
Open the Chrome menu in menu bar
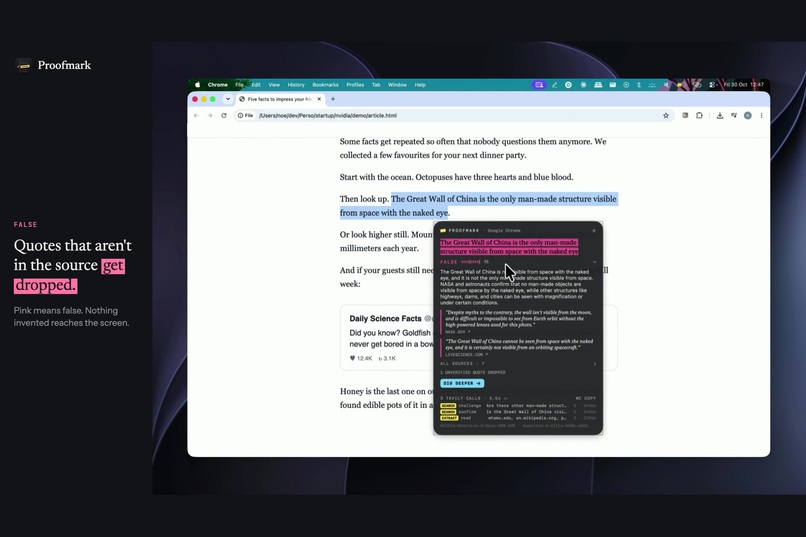(217, 85)
